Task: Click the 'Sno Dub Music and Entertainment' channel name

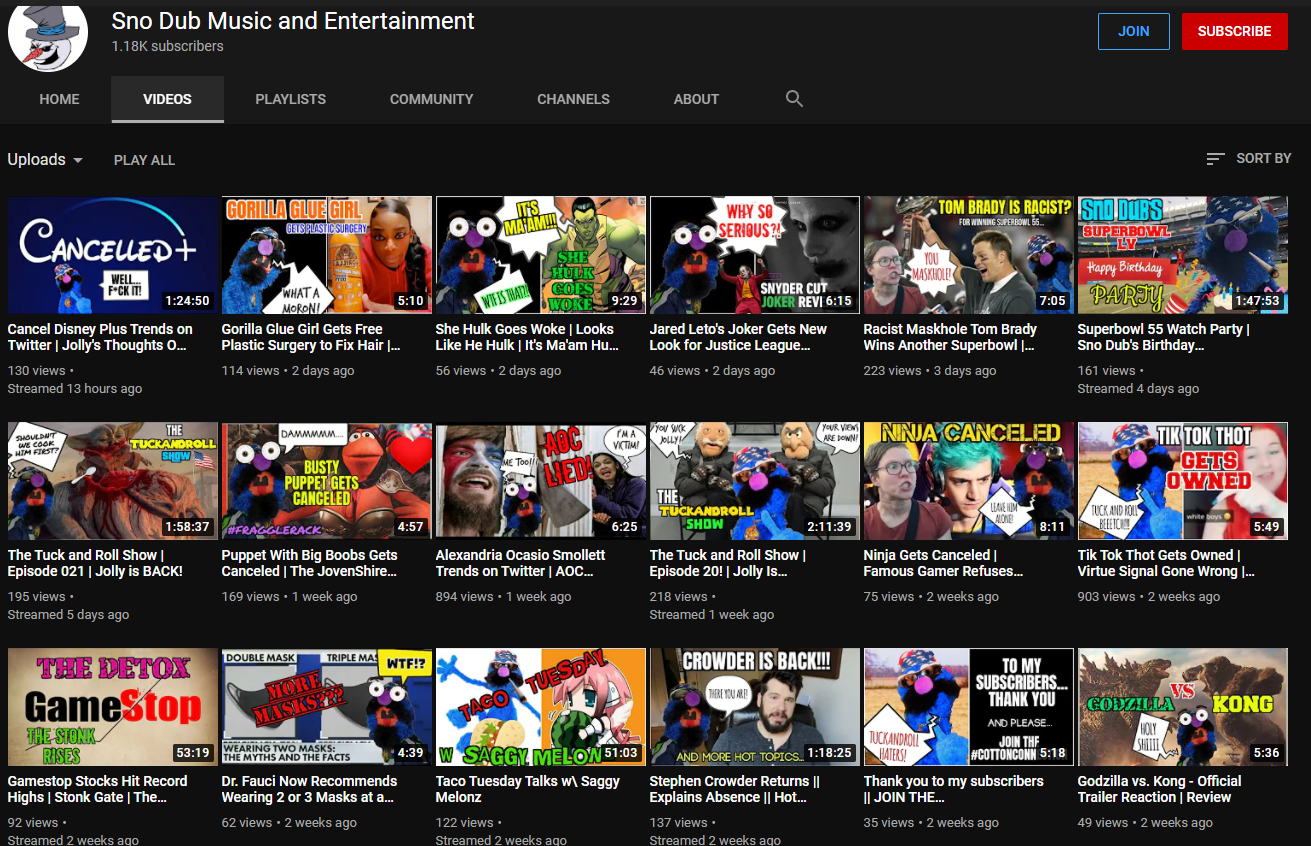Action: coord(293,20)
